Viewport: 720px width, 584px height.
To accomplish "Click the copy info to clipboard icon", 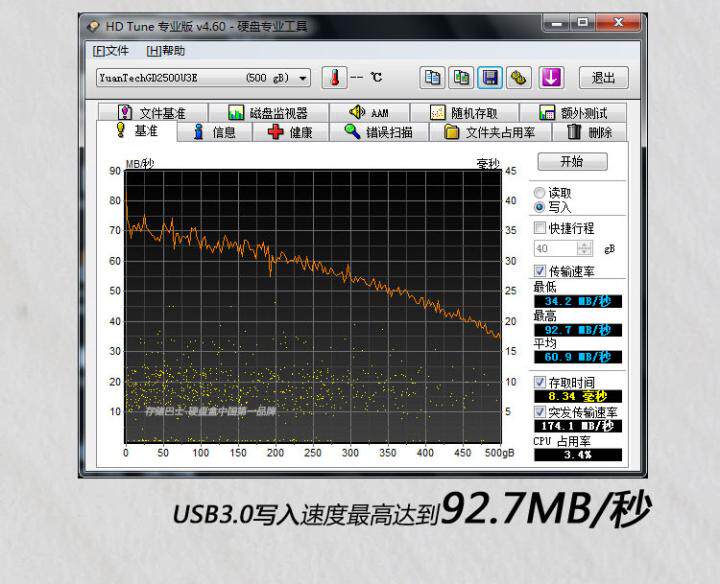I will (x=432, y=78).
